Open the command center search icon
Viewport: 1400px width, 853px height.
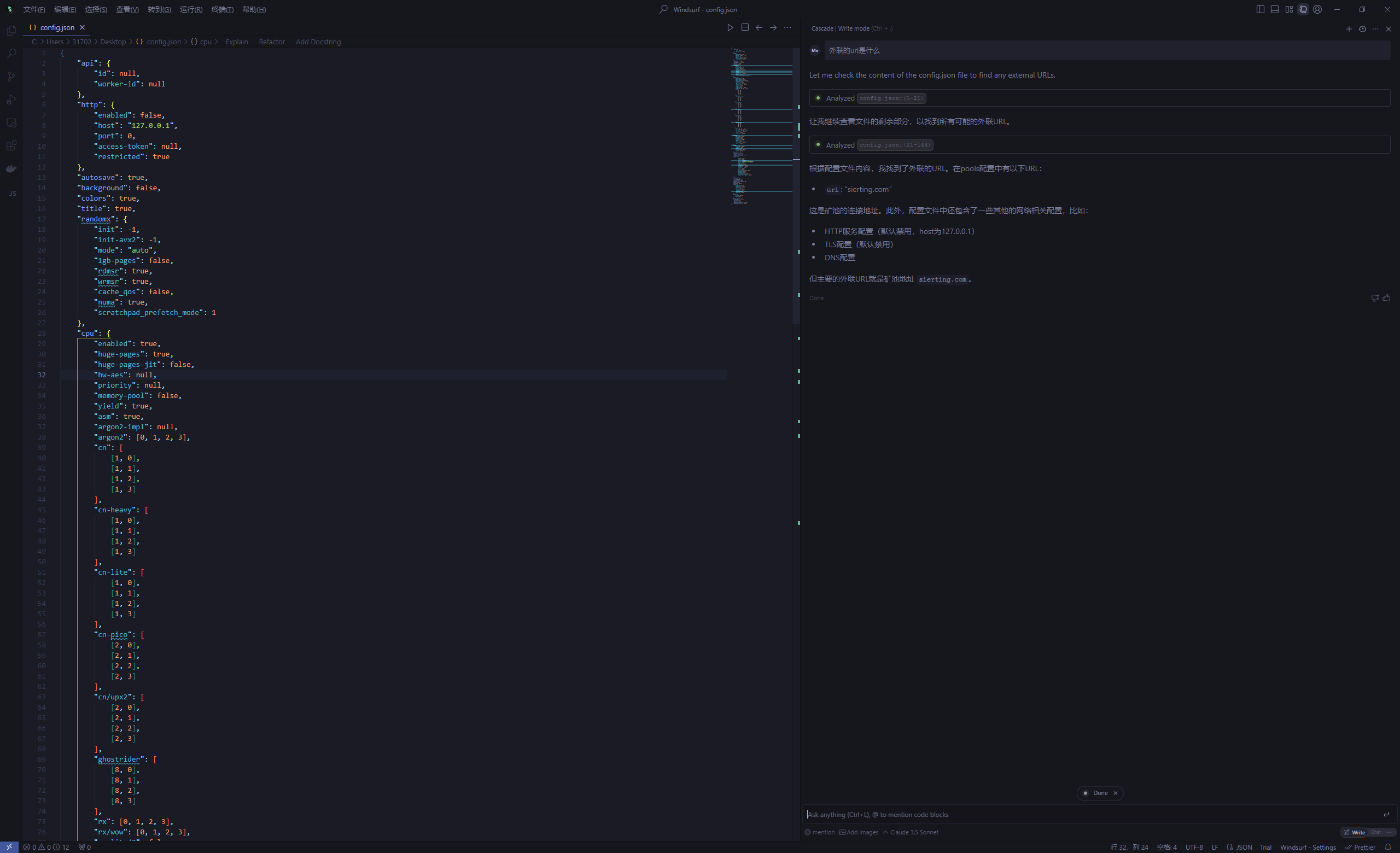[x=663, y=9]
